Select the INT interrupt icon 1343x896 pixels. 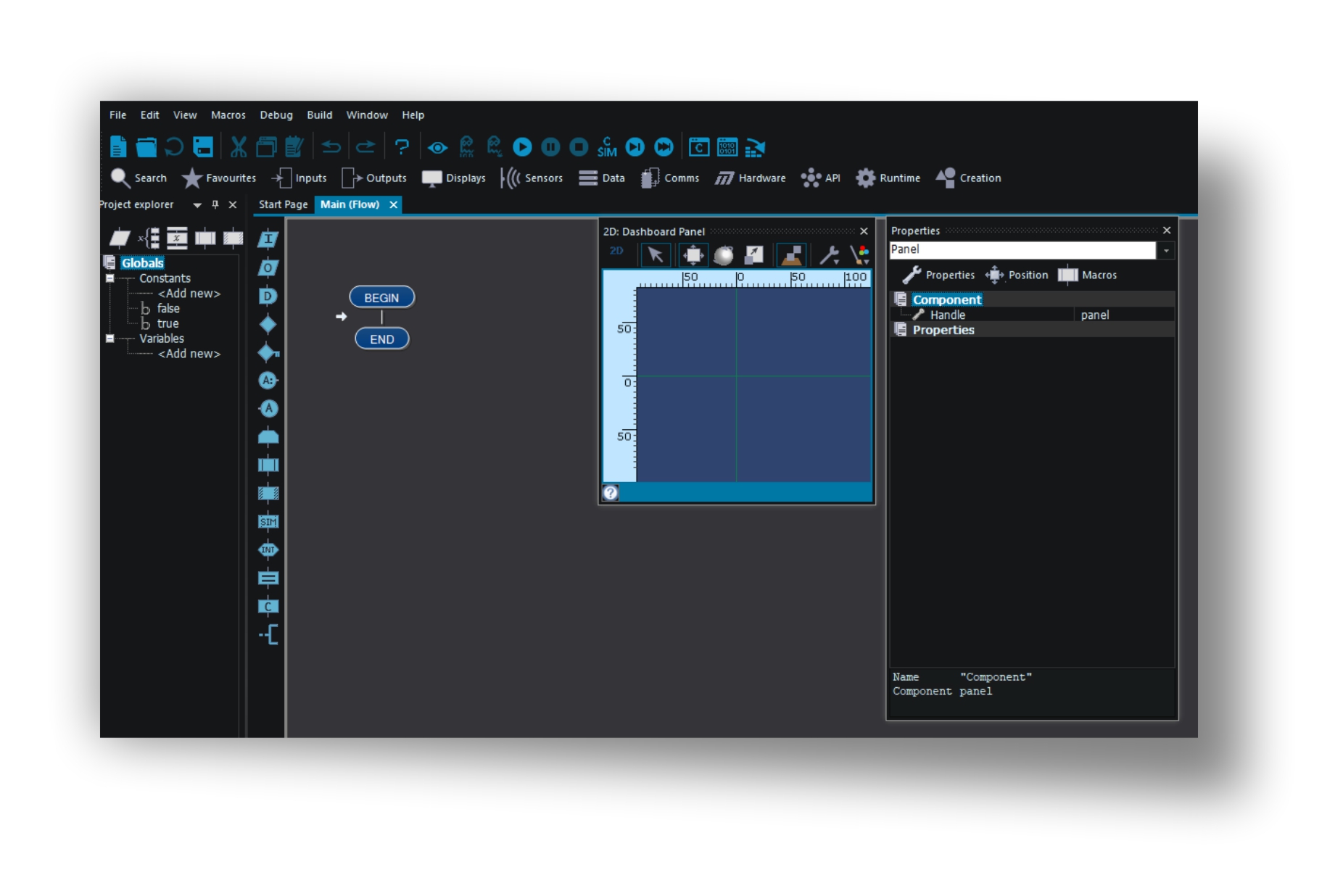[x=268, y=550]
